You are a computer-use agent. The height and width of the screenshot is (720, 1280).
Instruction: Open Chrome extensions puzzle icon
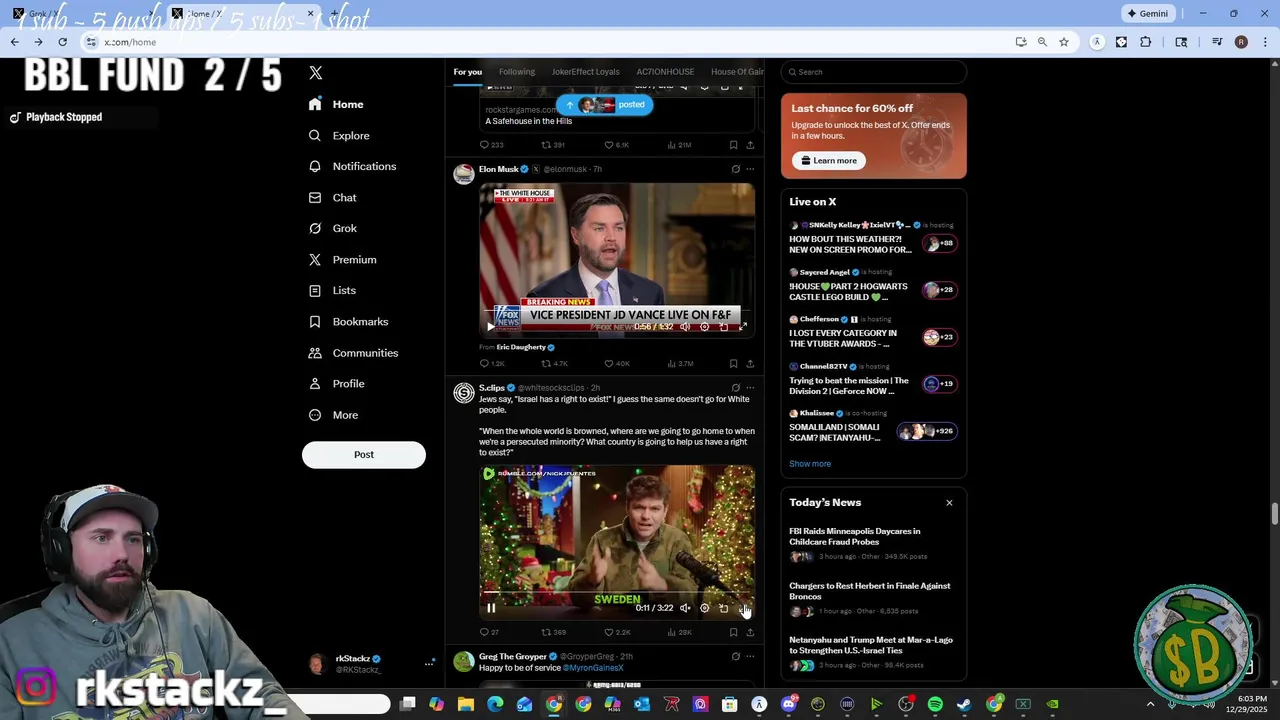(1146, 42)
